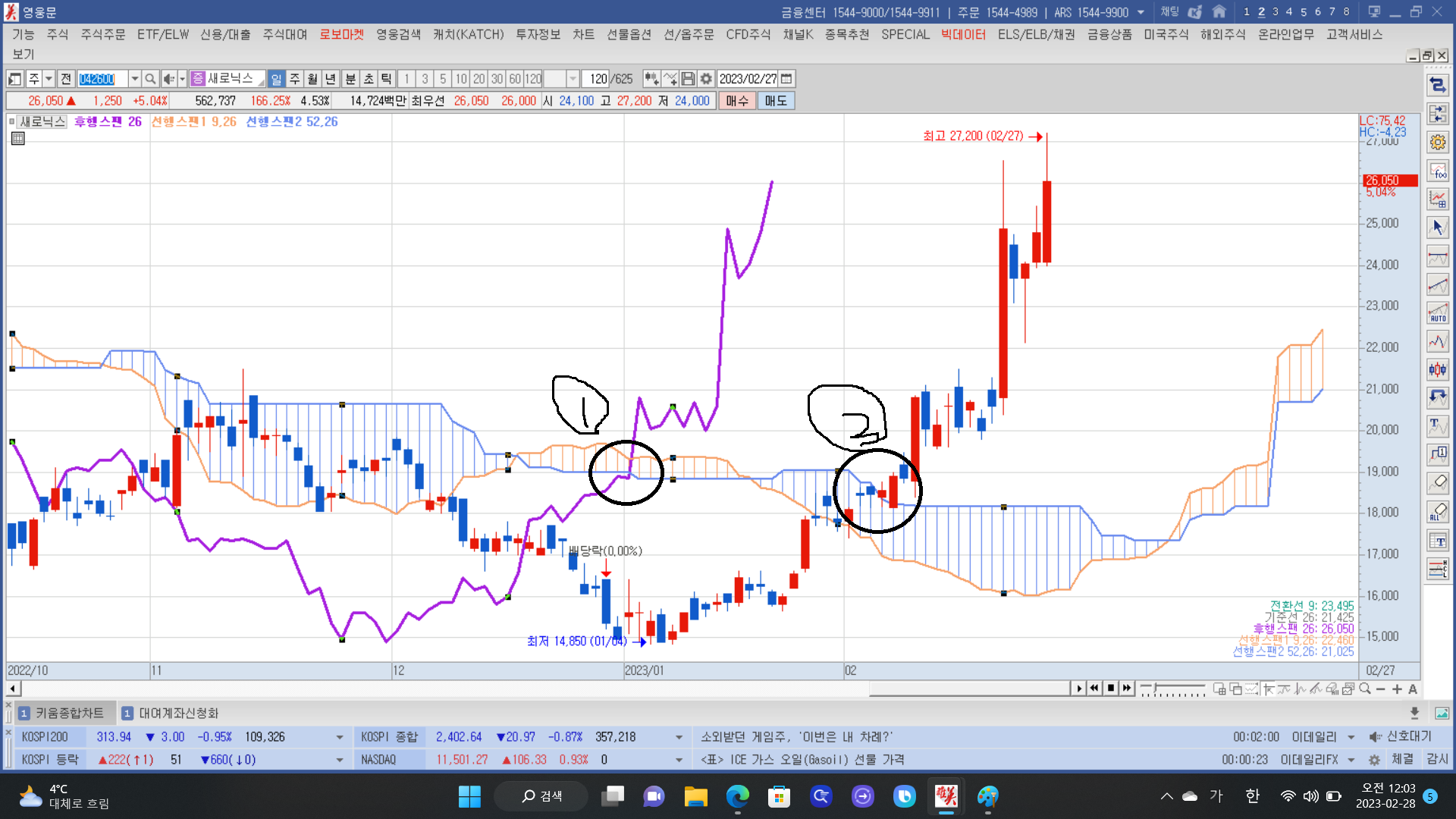Toggle the daily (일) chart period

(x=276, y=79)
